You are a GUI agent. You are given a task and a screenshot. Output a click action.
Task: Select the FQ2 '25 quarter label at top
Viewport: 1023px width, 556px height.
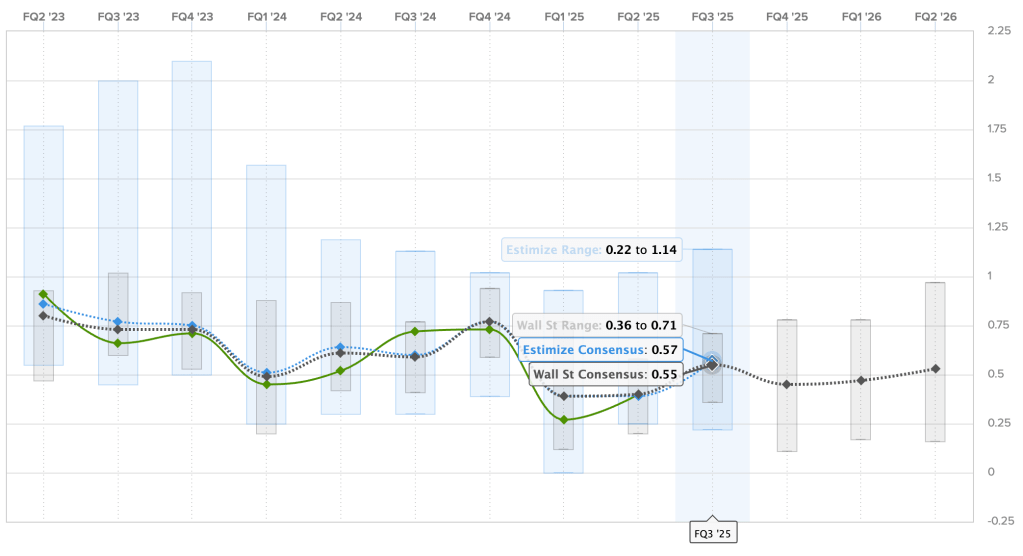(638, 17)
